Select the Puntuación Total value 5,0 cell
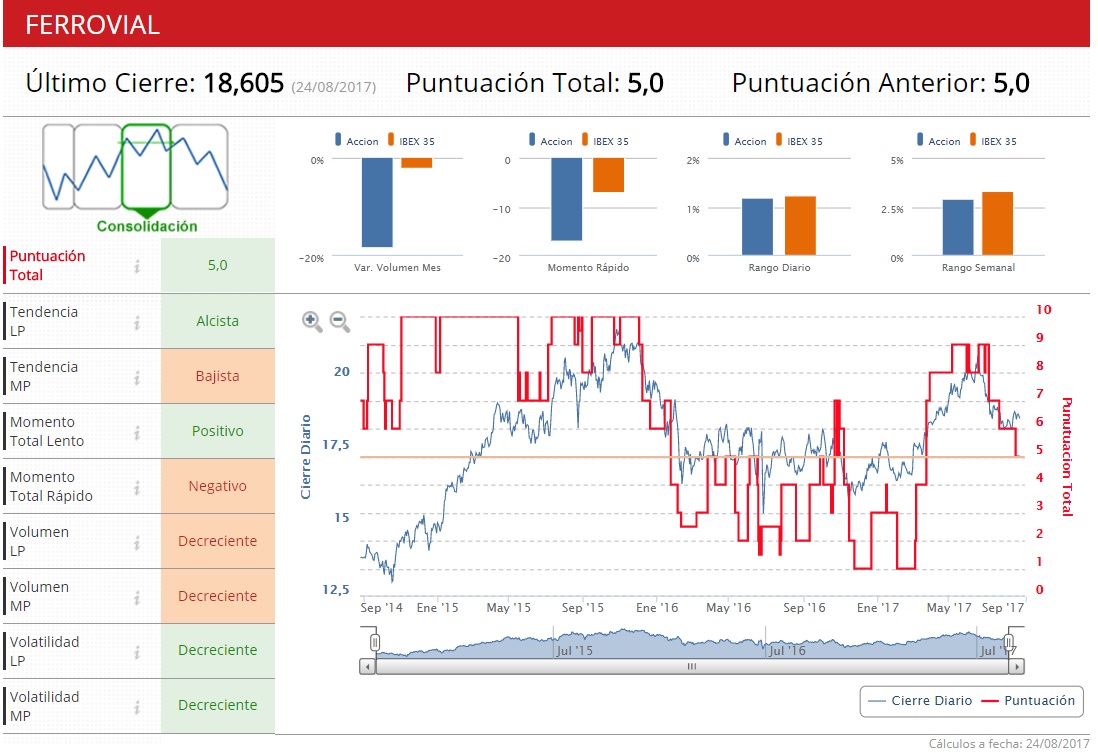The image size is (1098, 753). coord(218,265)
